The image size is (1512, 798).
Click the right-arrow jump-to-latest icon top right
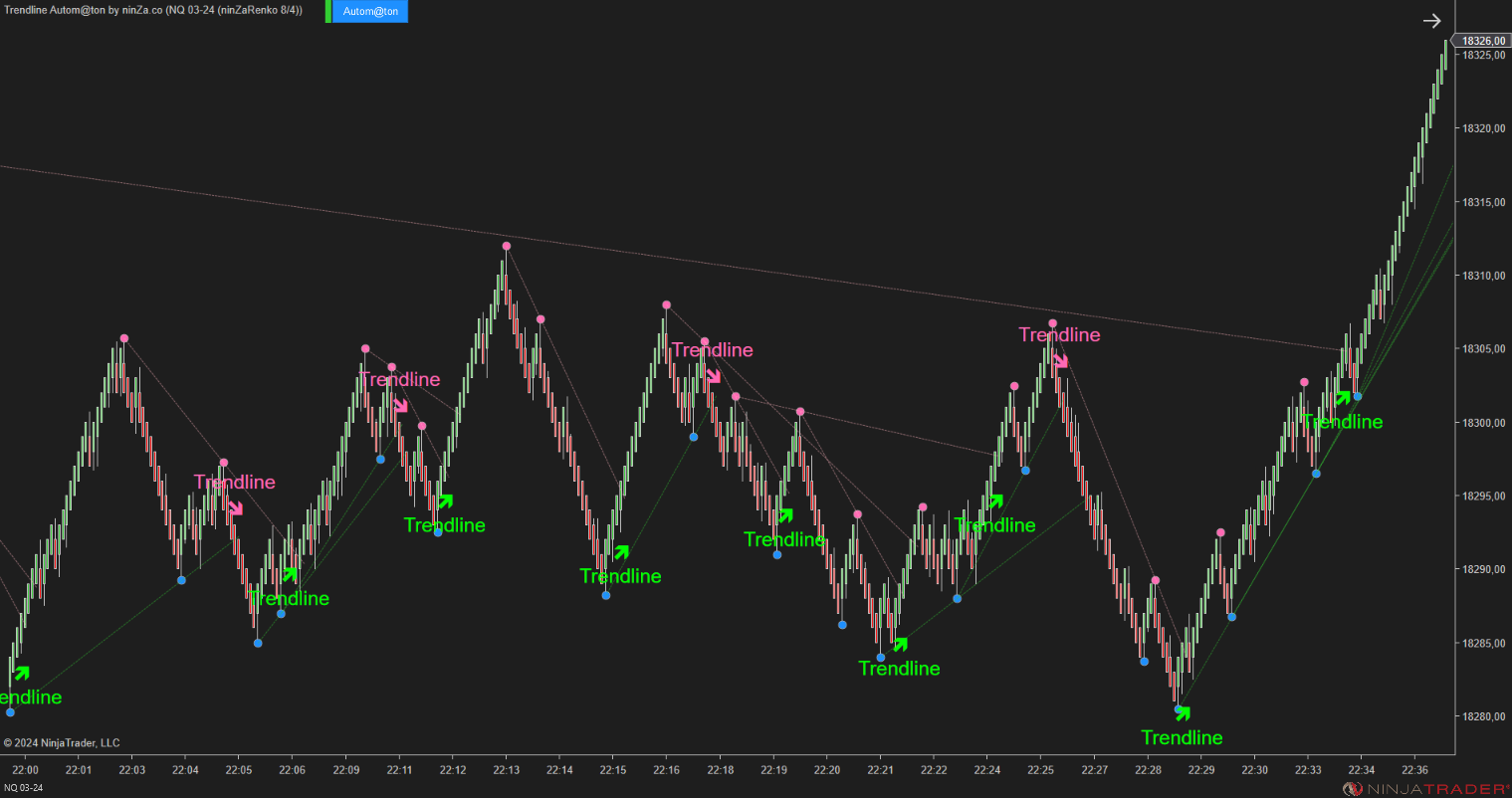pyautogui.click(x=1431, y=21)
